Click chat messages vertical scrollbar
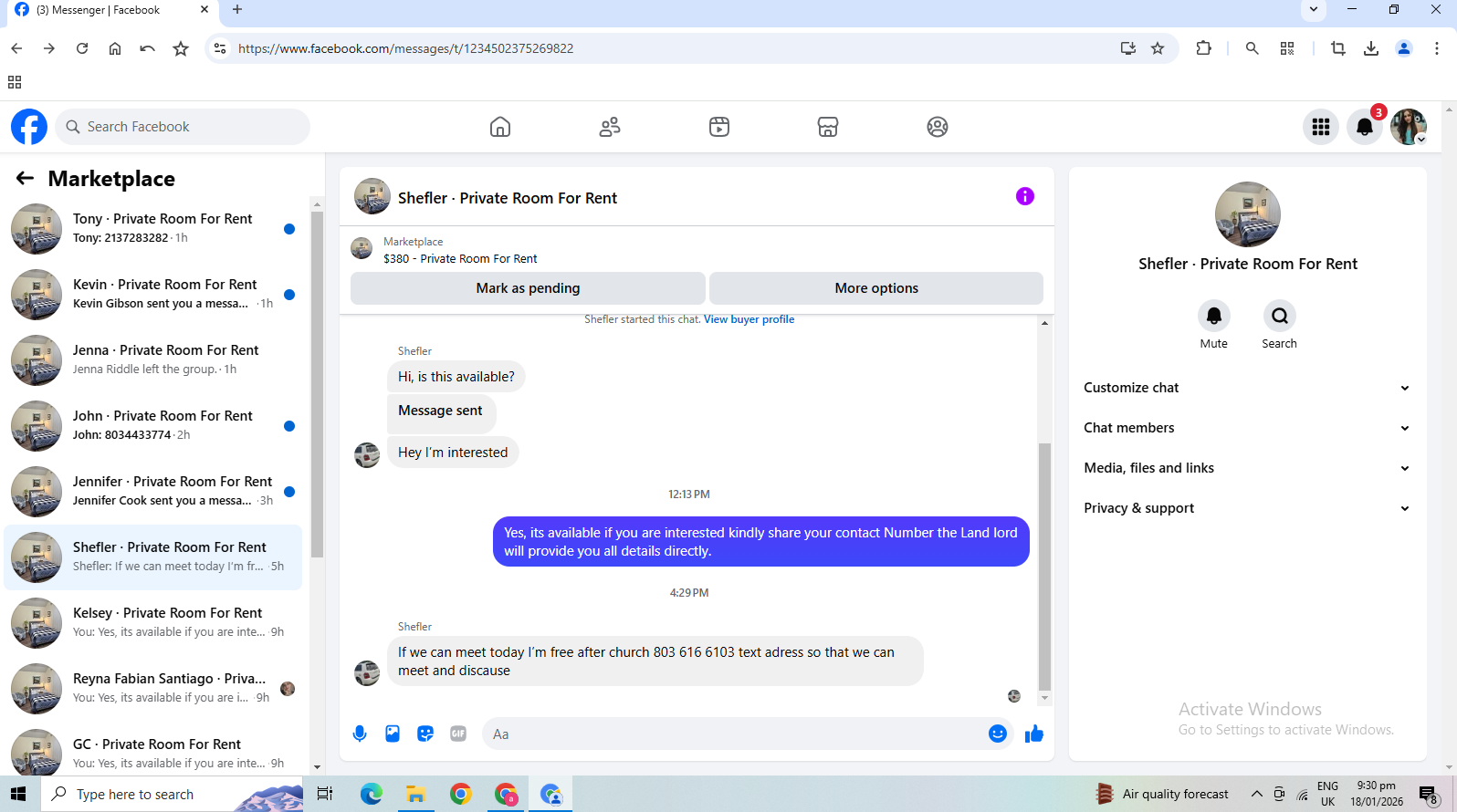 click(x=1044, y=566)
